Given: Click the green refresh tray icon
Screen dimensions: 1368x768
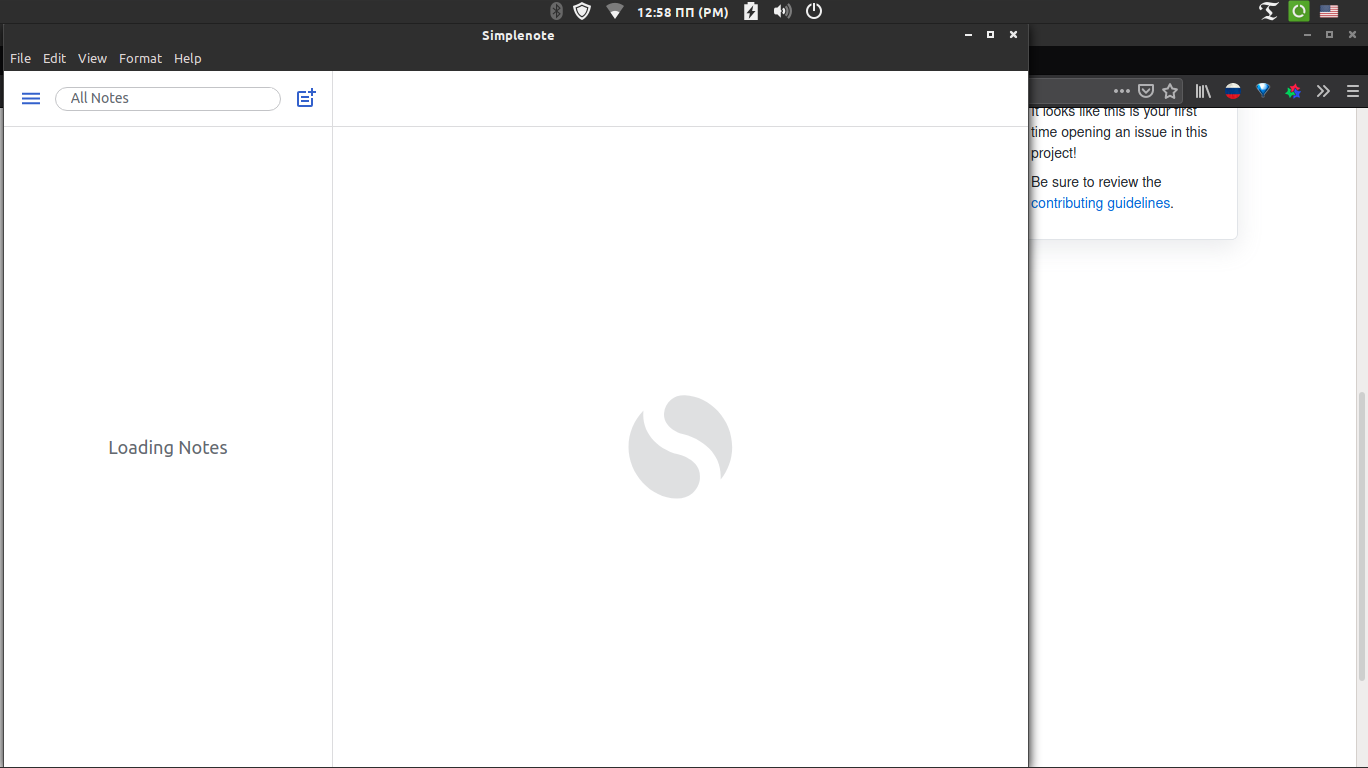Looking at the screenshot, I should [x=1299, y=11].
